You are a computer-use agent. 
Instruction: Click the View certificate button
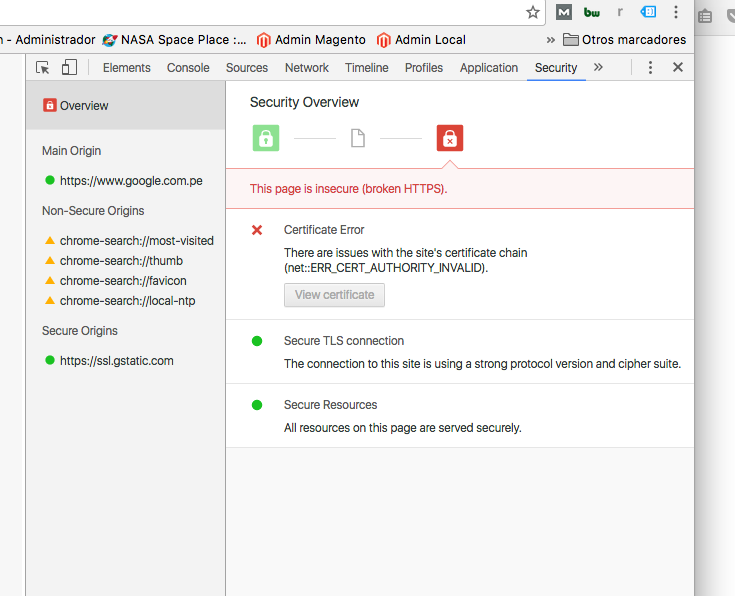(x=334, y=295)
